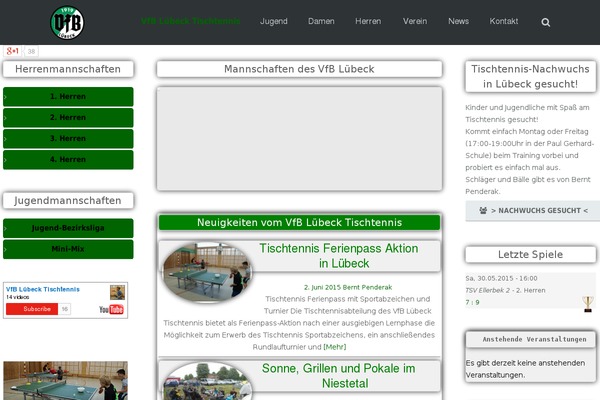This screenshot has width=600, height=400.
Task: Click the Anstehende Veranstaltungen heading
Action: point(534,339)
